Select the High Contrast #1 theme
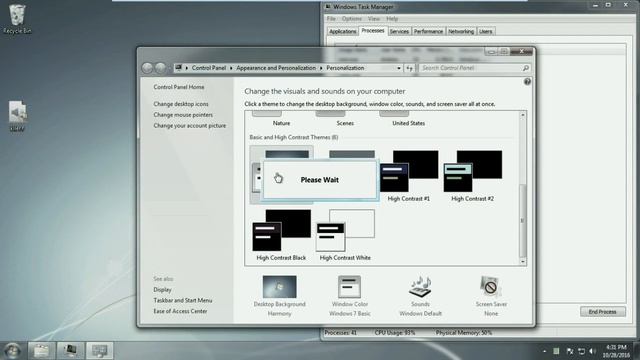Image resolution: width=640 pixels, height=360 pixels. tap(409, 176)
